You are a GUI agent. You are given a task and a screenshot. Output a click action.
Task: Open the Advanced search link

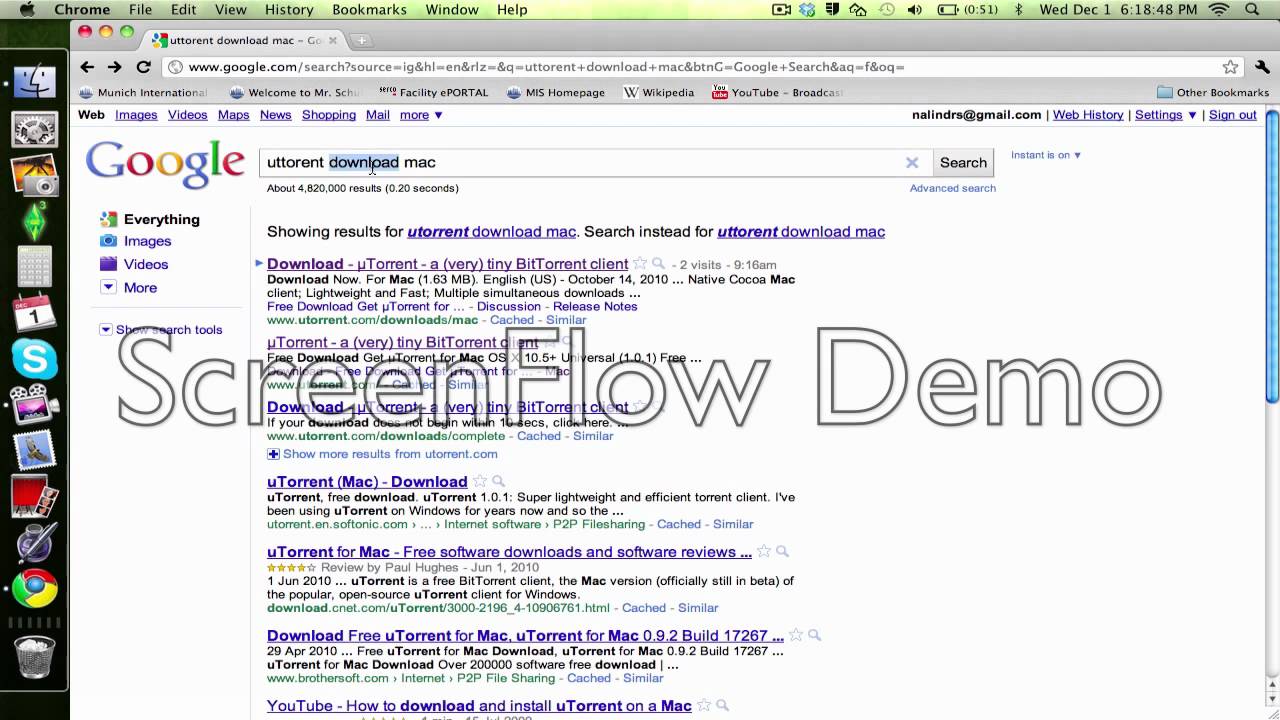(952, 188)
